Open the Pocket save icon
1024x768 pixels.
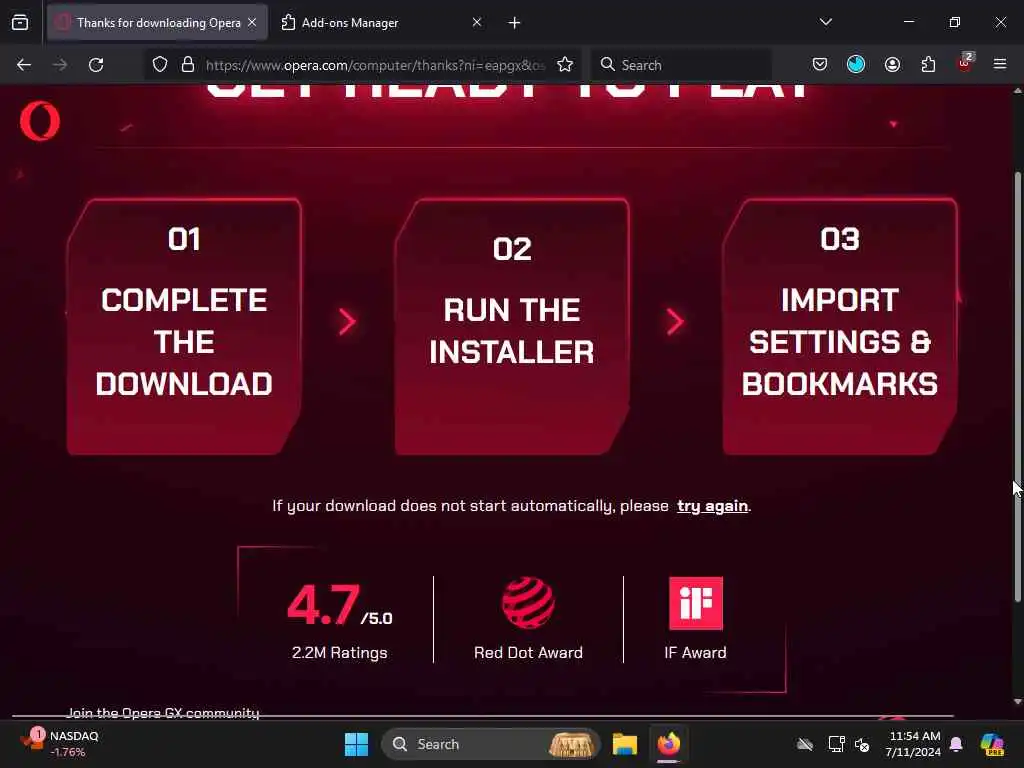click(x=820, y=65)
